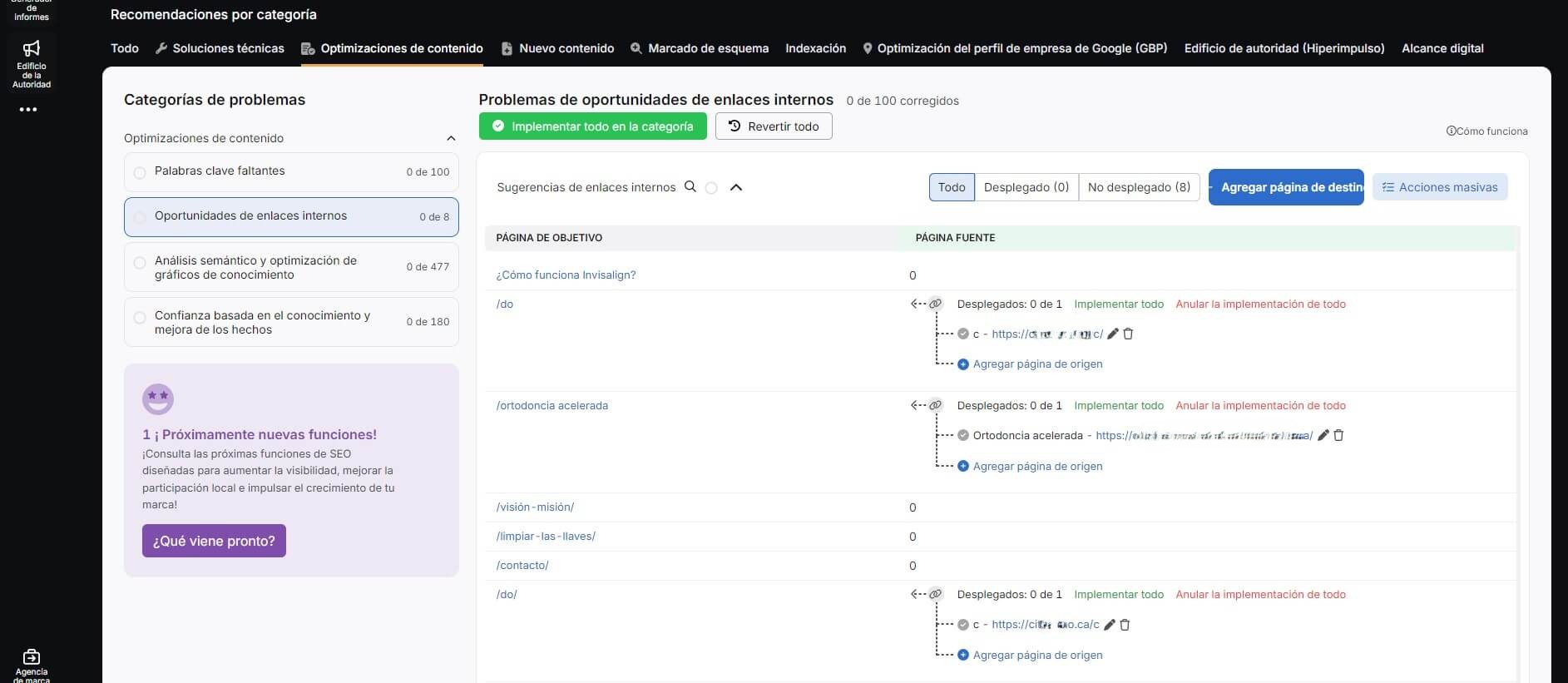Open the /ortodoncia acelerada target page link
This screenshot has width=1568, height=683.
[552, 406]
